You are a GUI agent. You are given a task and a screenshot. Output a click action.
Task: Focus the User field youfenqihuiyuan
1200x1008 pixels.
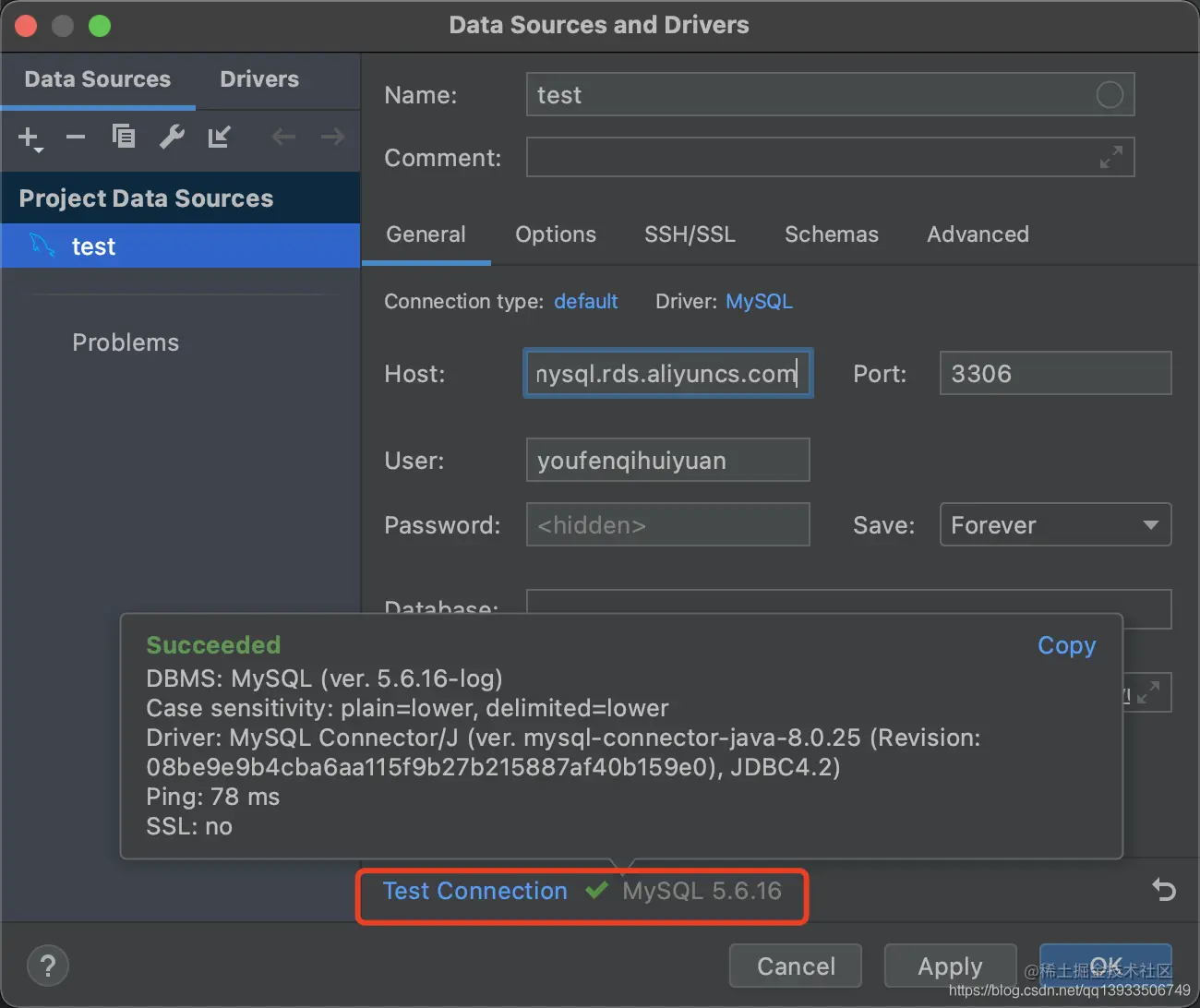tap(667, 460)
